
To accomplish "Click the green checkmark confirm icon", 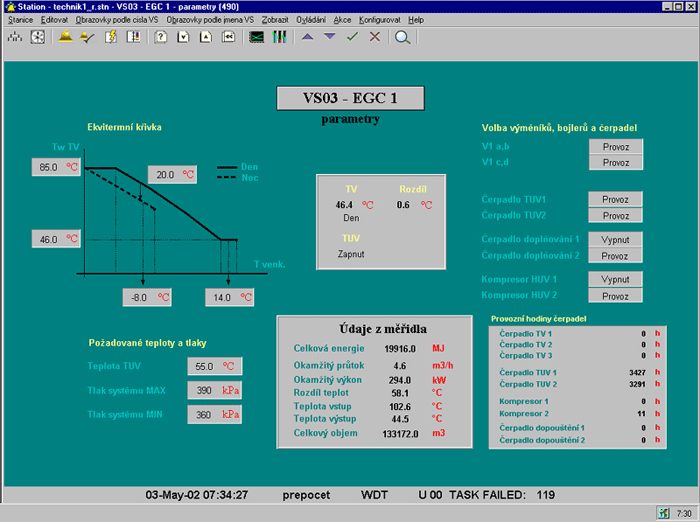I will [x=352, y=37].
